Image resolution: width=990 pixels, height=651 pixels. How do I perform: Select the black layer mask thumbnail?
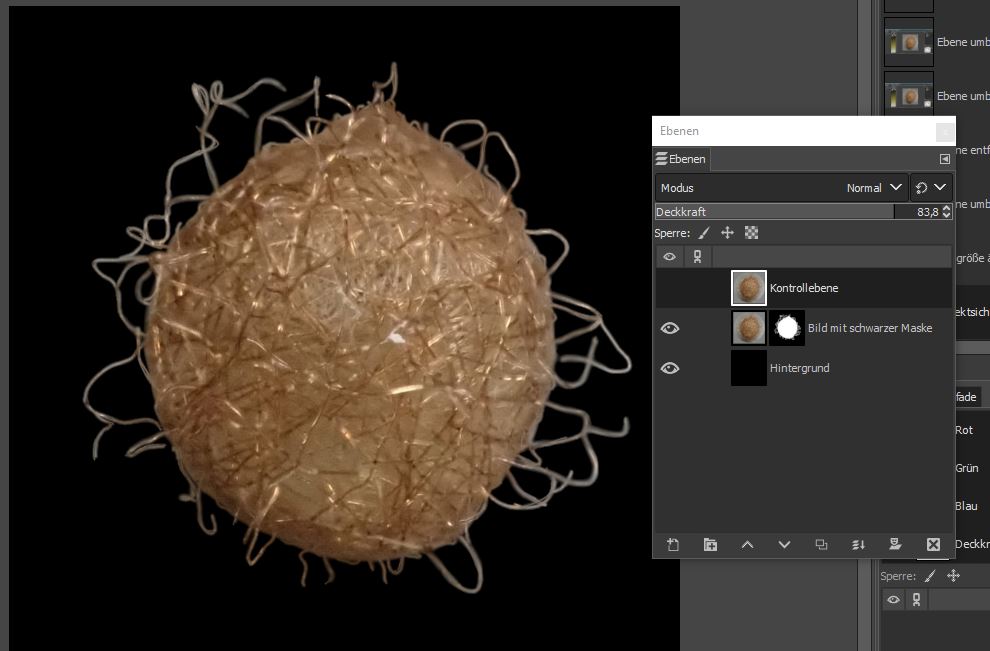(787, 328)
